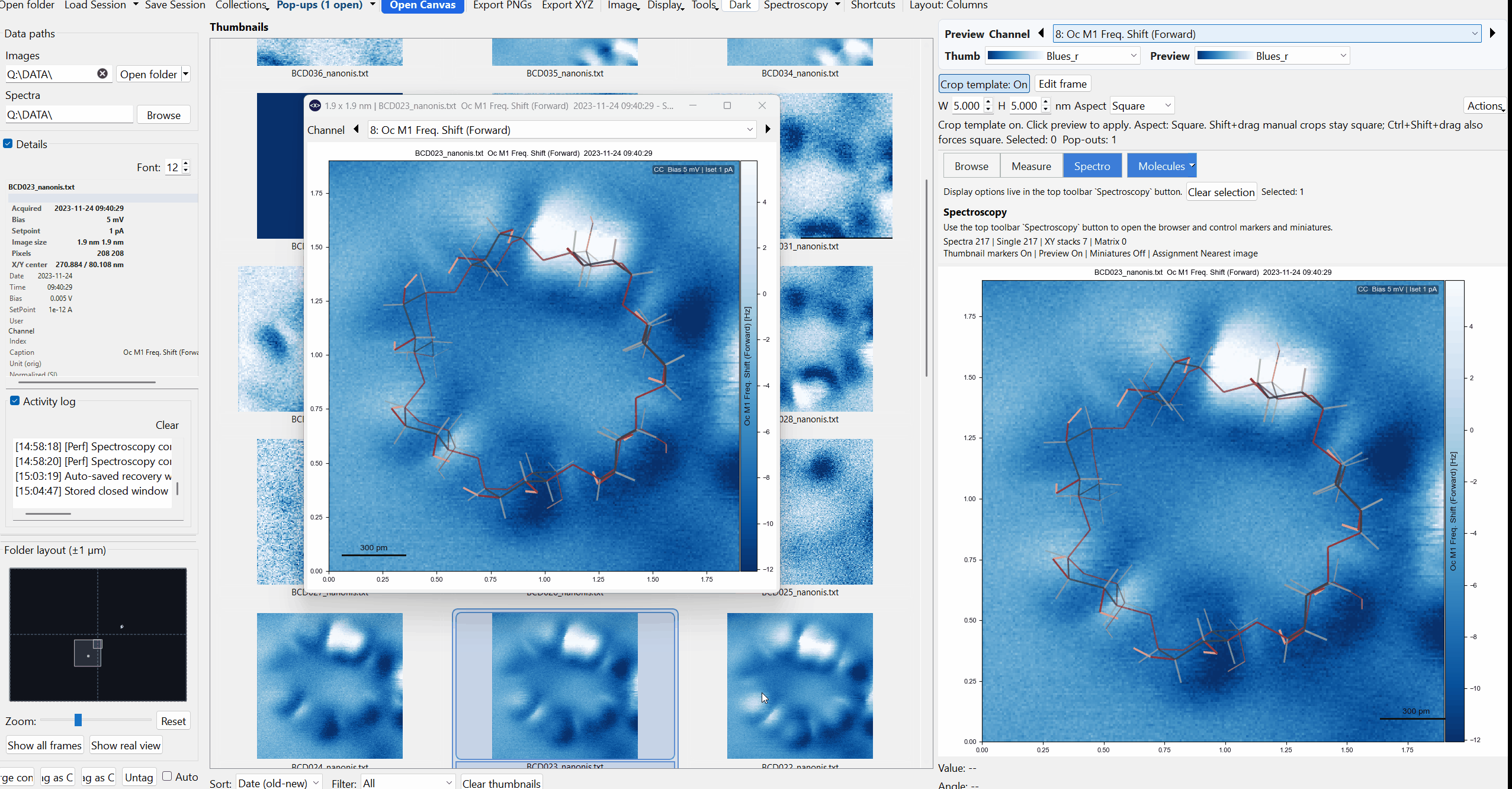
Task: Enable the Auto checkbox
Action: click(x=167, y=776)
